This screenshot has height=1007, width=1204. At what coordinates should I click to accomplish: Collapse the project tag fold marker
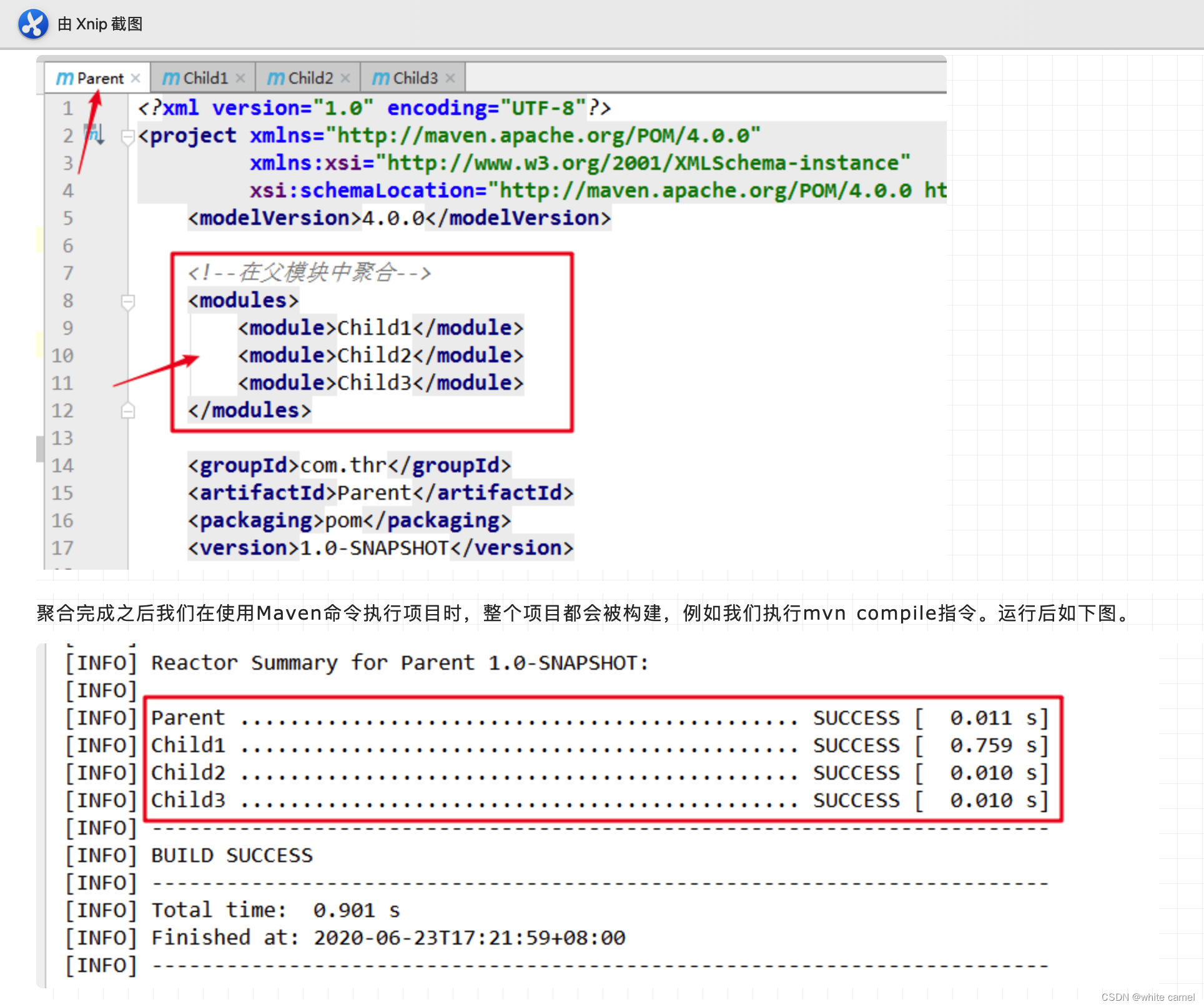[x=127, y=136]
